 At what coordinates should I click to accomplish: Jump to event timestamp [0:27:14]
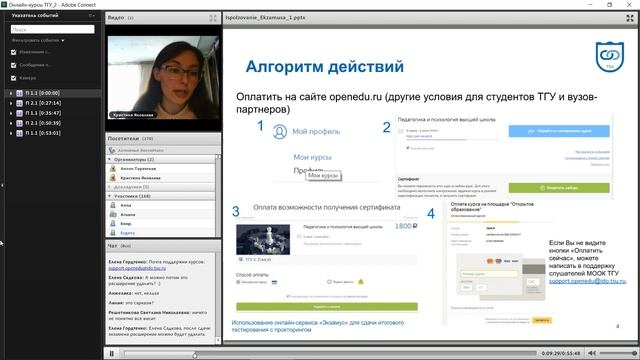[x=49, y=103]
